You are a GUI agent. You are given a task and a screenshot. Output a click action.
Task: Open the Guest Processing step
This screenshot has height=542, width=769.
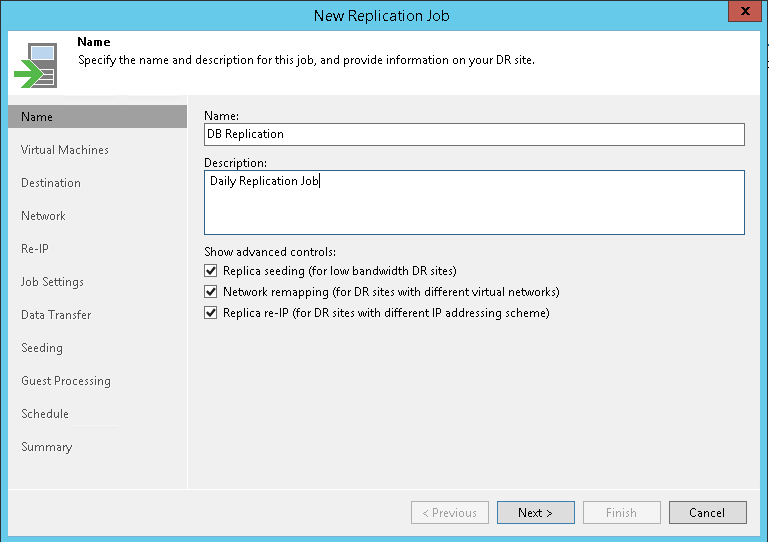pos(66,381)
